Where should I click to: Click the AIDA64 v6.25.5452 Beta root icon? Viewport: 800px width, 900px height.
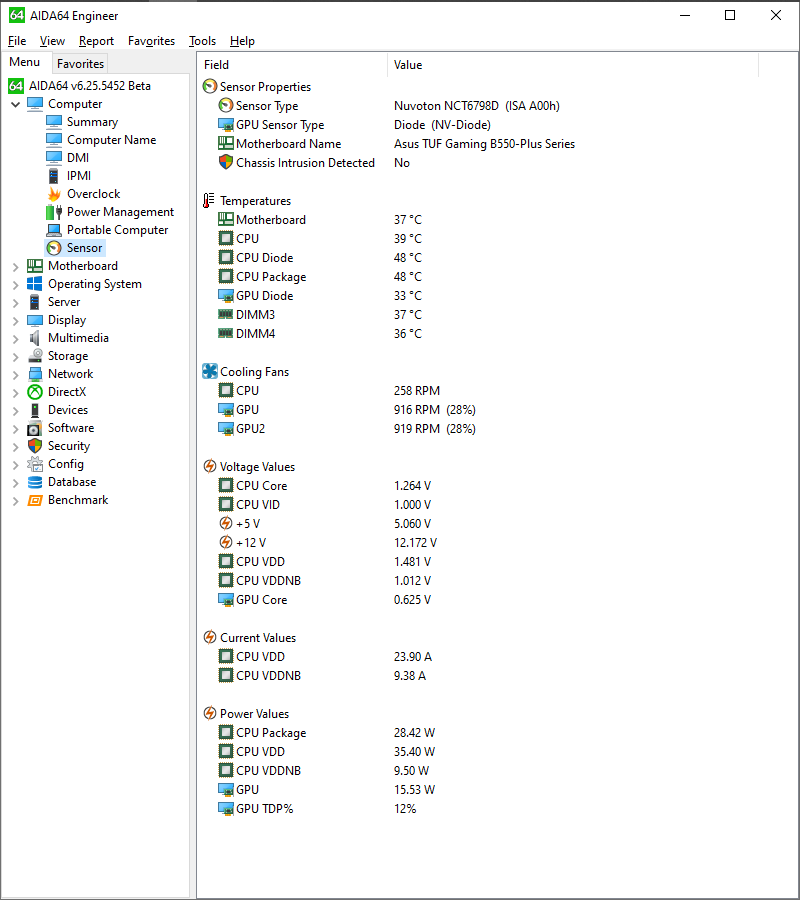(15, 86)
